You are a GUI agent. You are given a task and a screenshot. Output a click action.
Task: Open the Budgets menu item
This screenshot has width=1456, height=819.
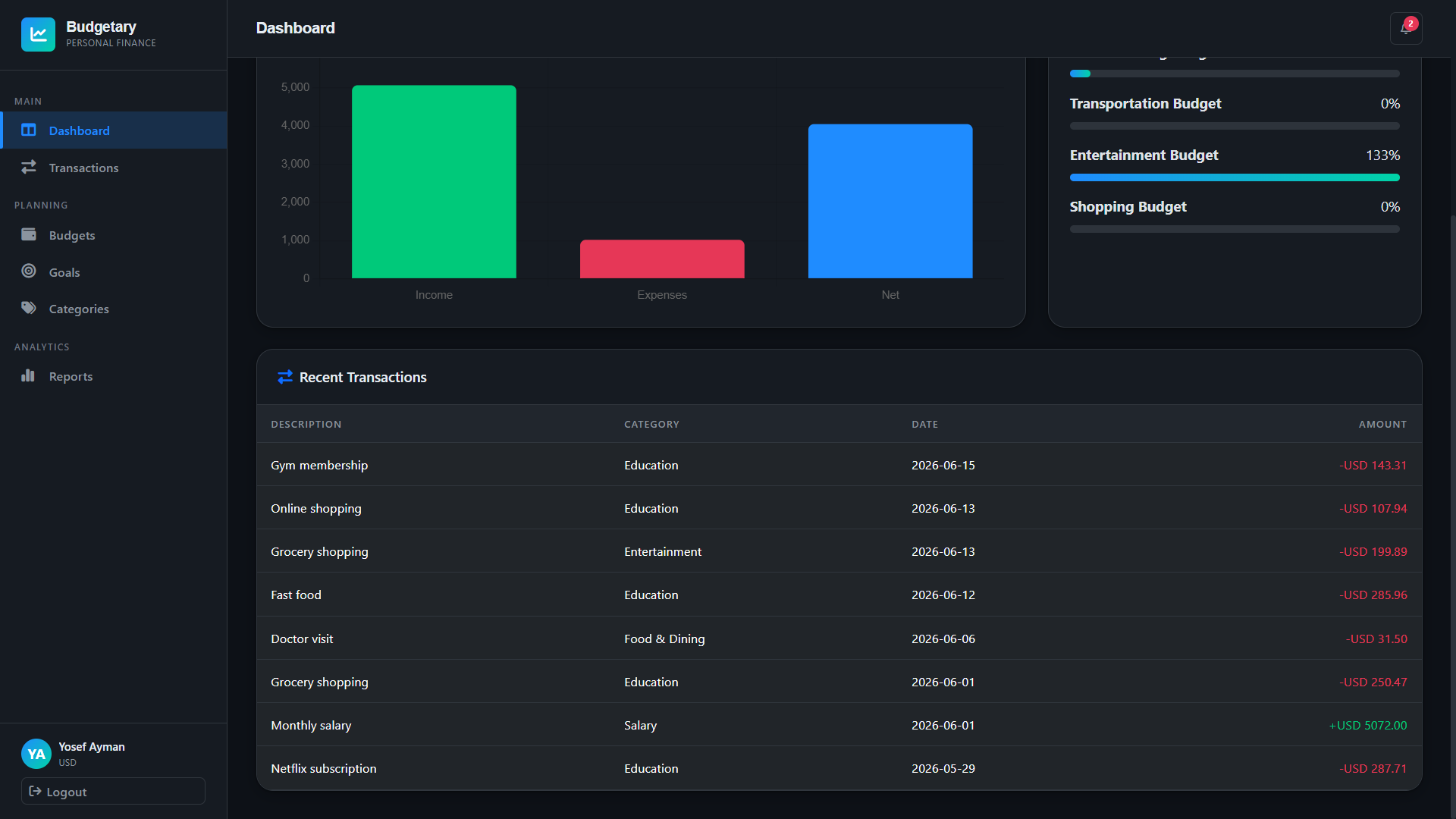[x=114, y=235]
